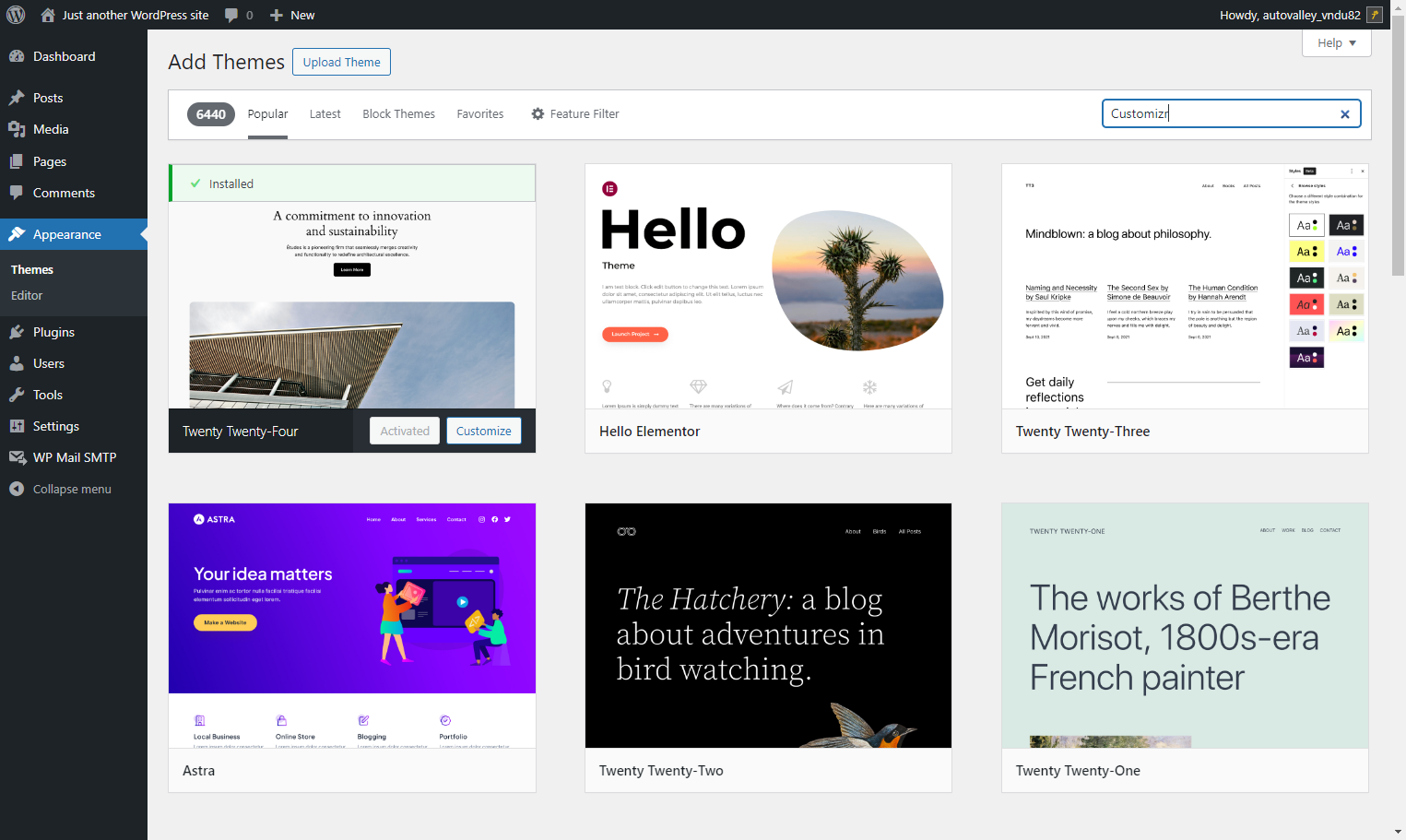The height and width of the screenshot is (840, 1406).
Task: View the Twenty Twenty-Two theme thumbnail
Action: click(x=768, y=625)
